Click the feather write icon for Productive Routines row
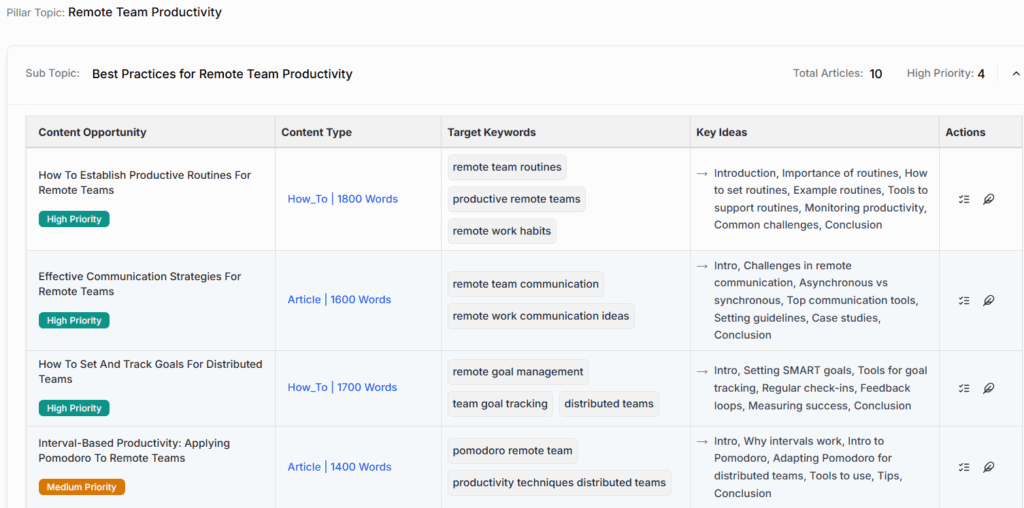Viewport: 1024px width, 508px height. [x=988, y=199]
